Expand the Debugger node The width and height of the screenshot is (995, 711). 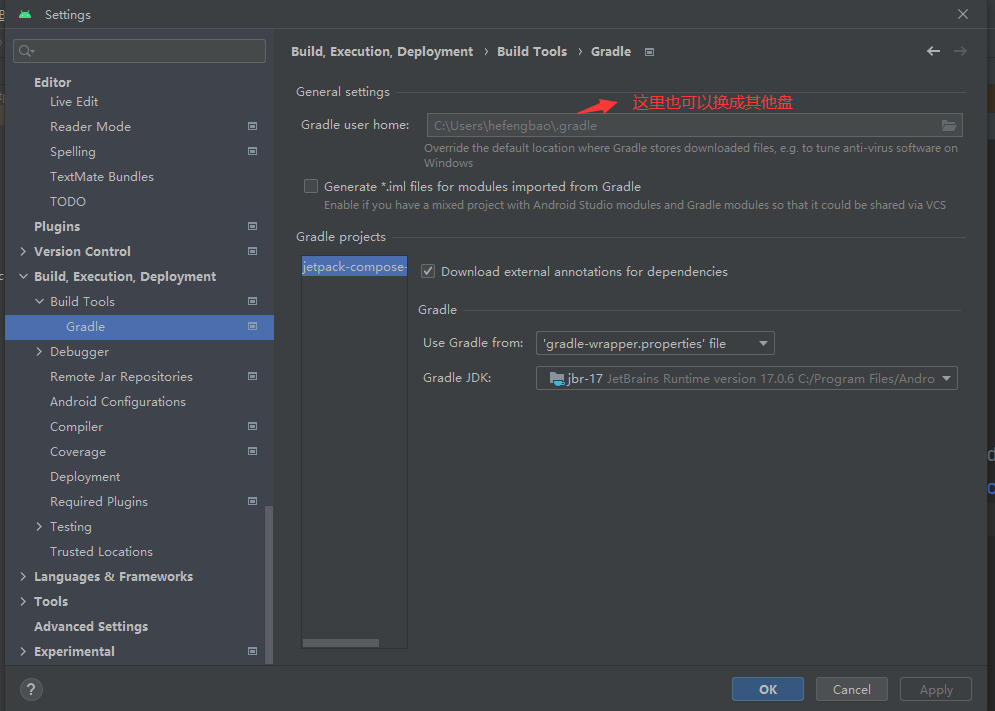(39, 352)
